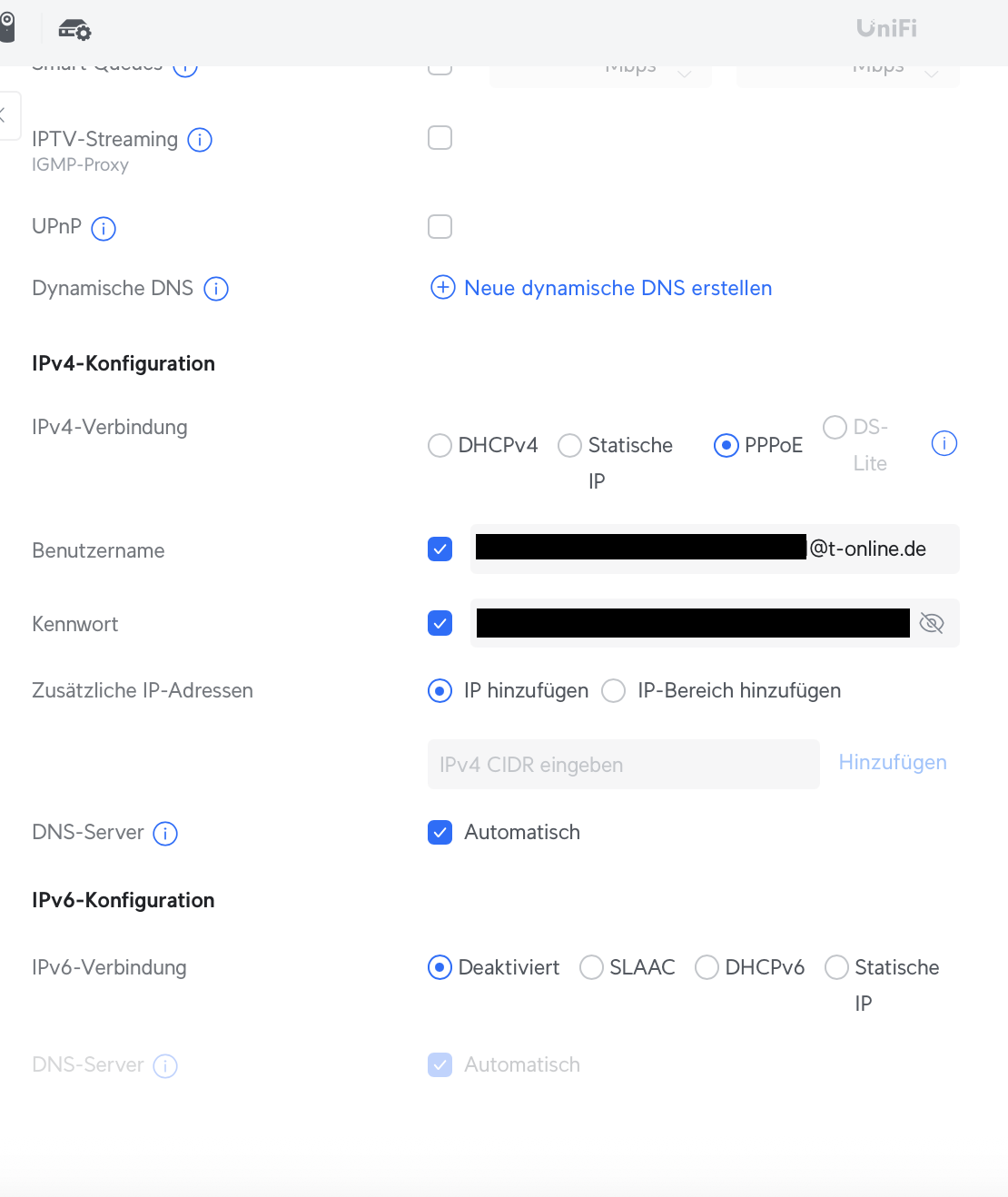
Task: Click the camera device icon in header
Action: click(7, 27)
